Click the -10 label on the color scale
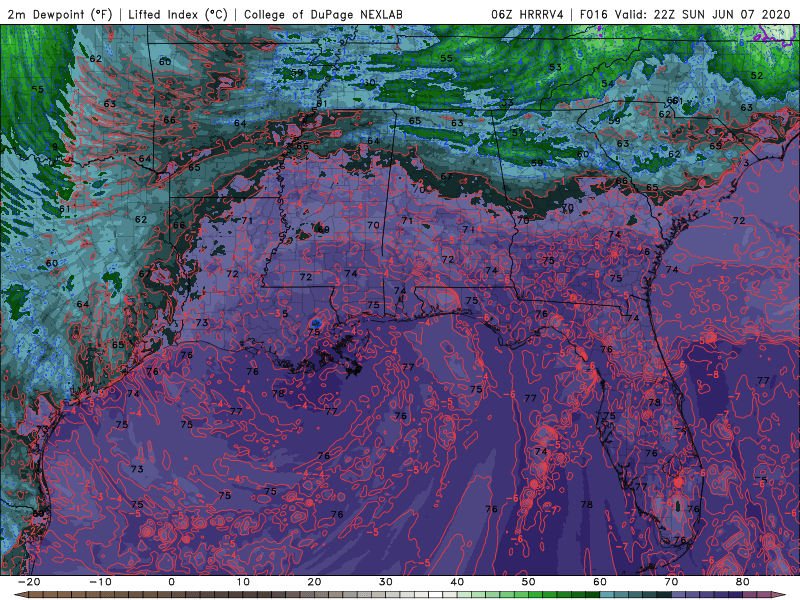The height and width of the screenshot is (600, 800). click(100, 582)
